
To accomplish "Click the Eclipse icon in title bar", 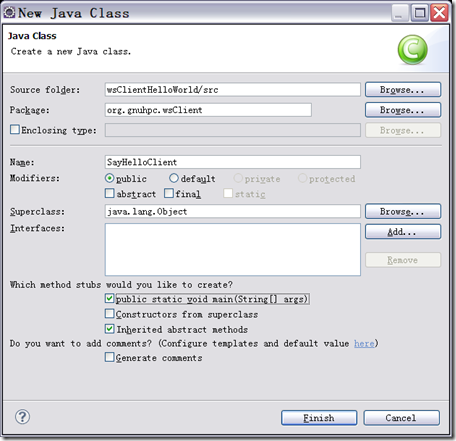I will point(9,13).
